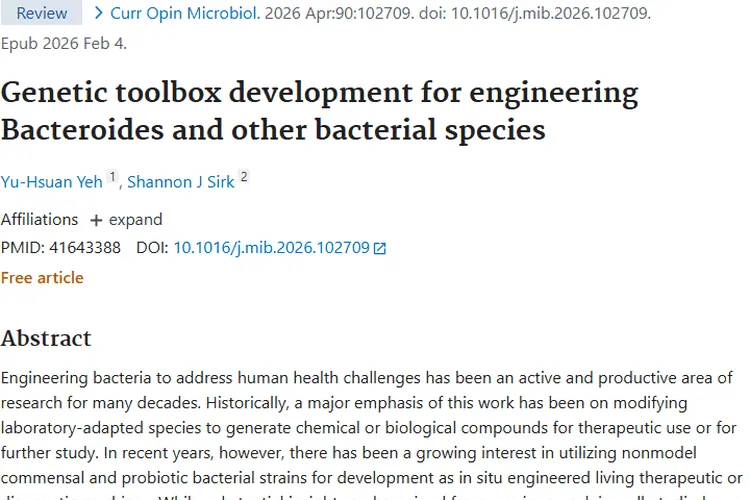The height and width of the screenshot is (500, 750).
Task: Open author Yu-Hsuan Yeh's link
Action: click(52, 181)
